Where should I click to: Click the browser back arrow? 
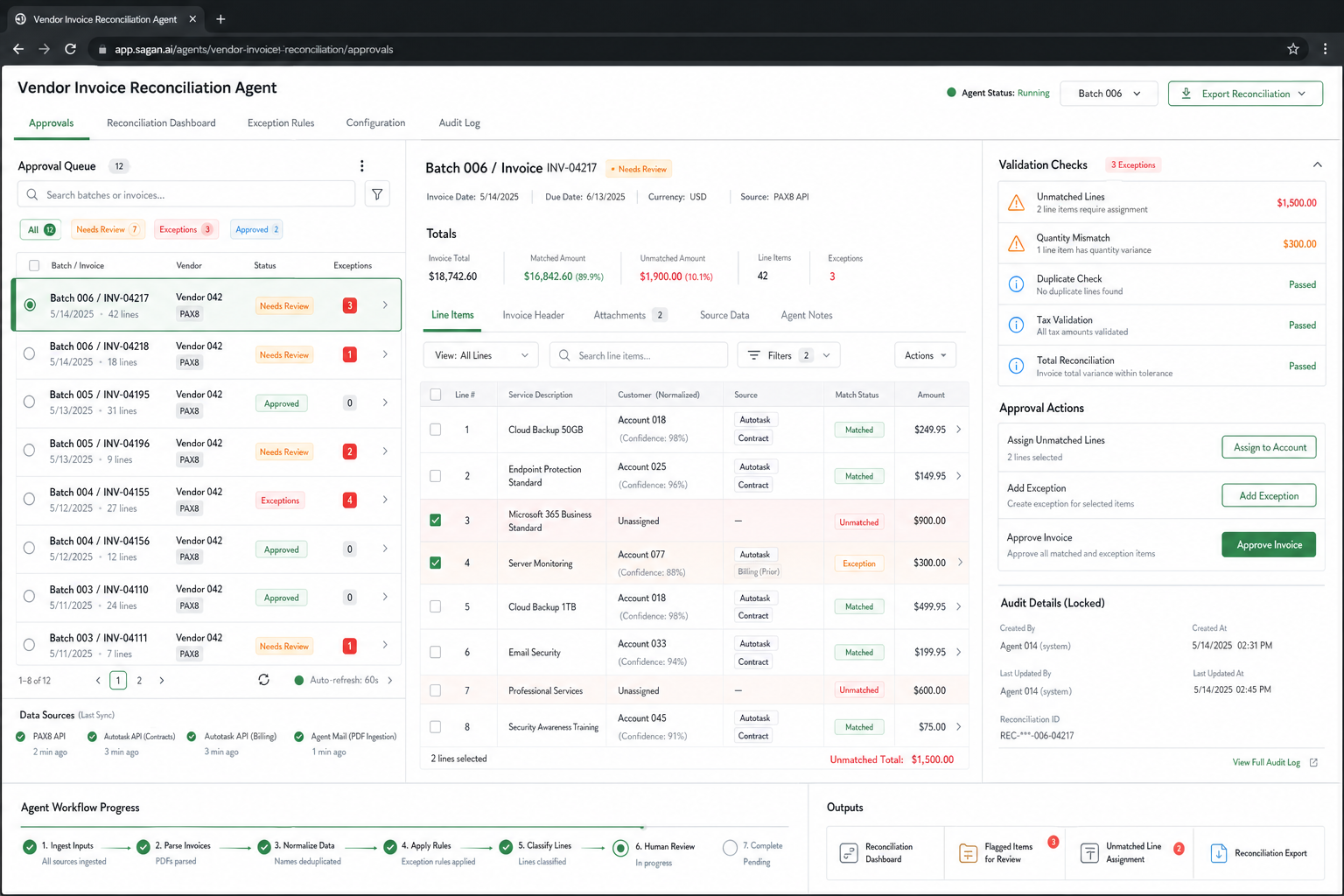[x=18, y=49]
